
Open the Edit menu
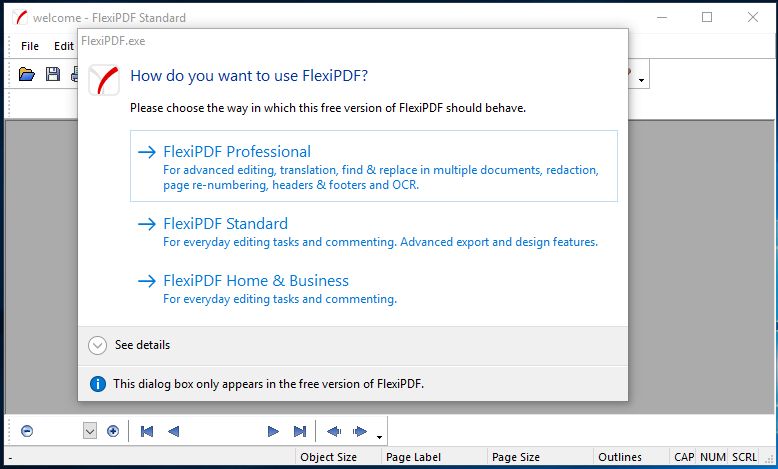(x=64, y=46)
